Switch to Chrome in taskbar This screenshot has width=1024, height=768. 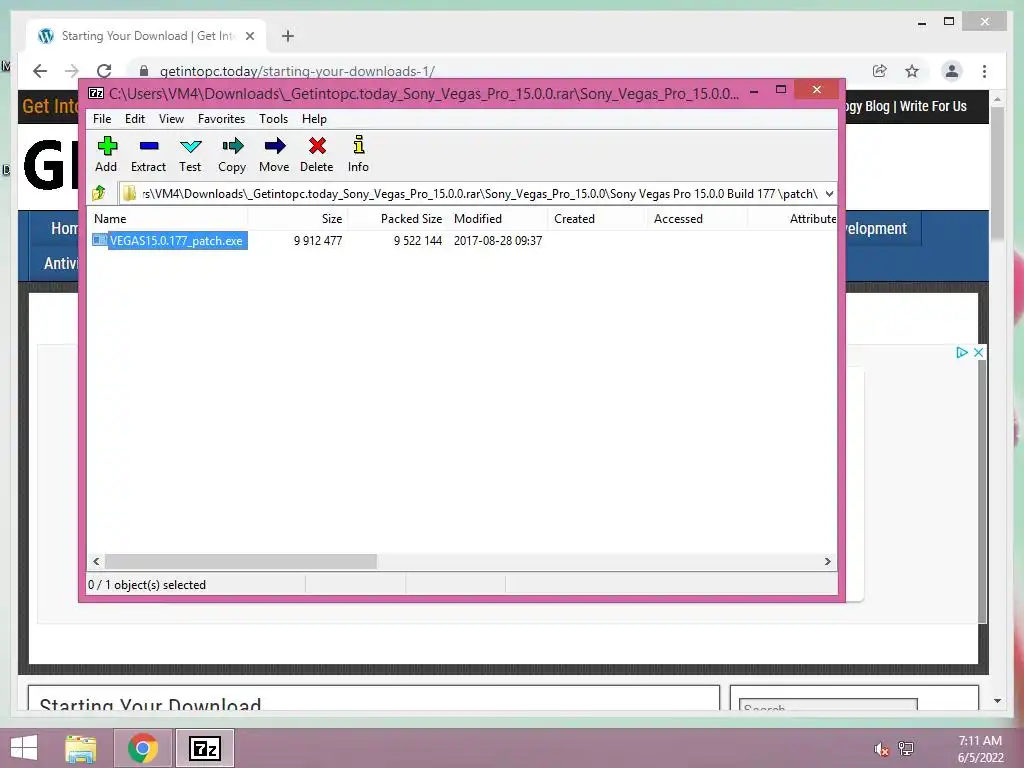[142, 748]
